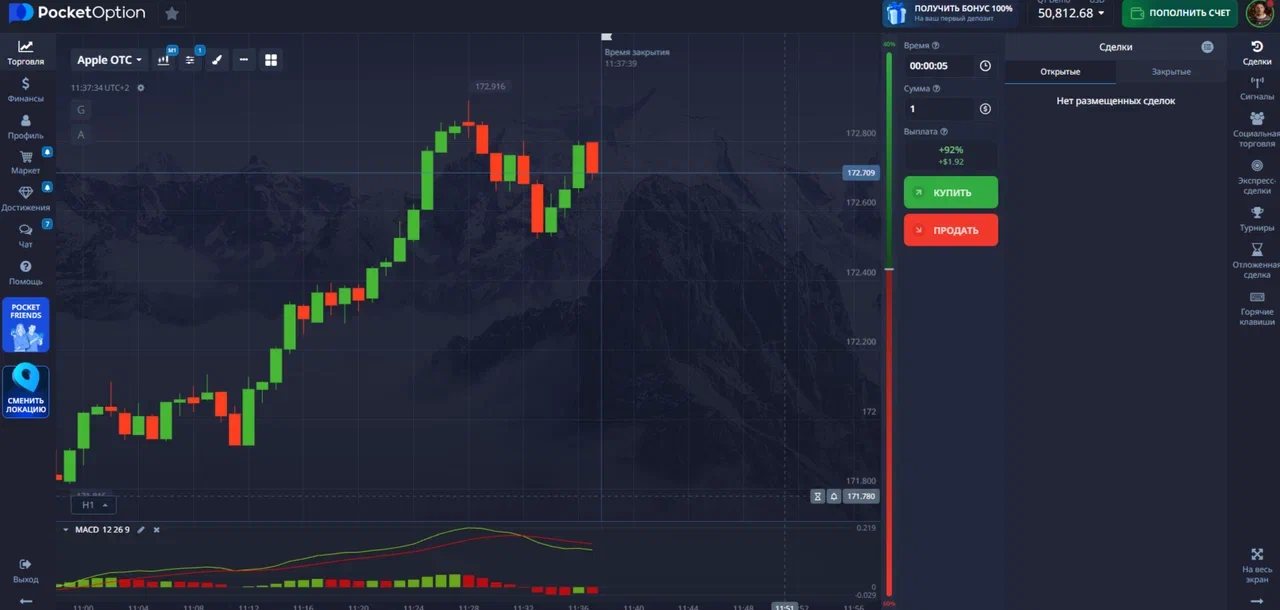Open the Турниры tournaments panel
Viewport: 1280px width, 610px height.
[x=1257, y=219]
